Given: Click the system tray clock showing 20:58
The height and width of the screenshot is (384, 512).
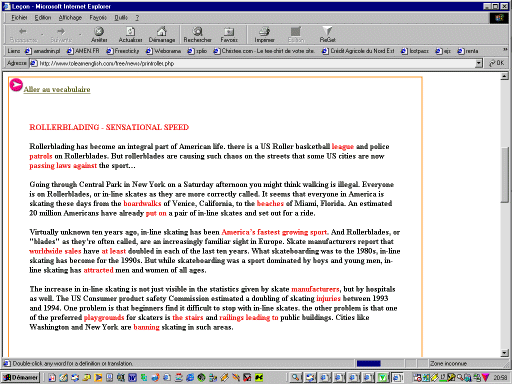Looking at the screenshot, I should pyautogui.click(x=500, y=377).
